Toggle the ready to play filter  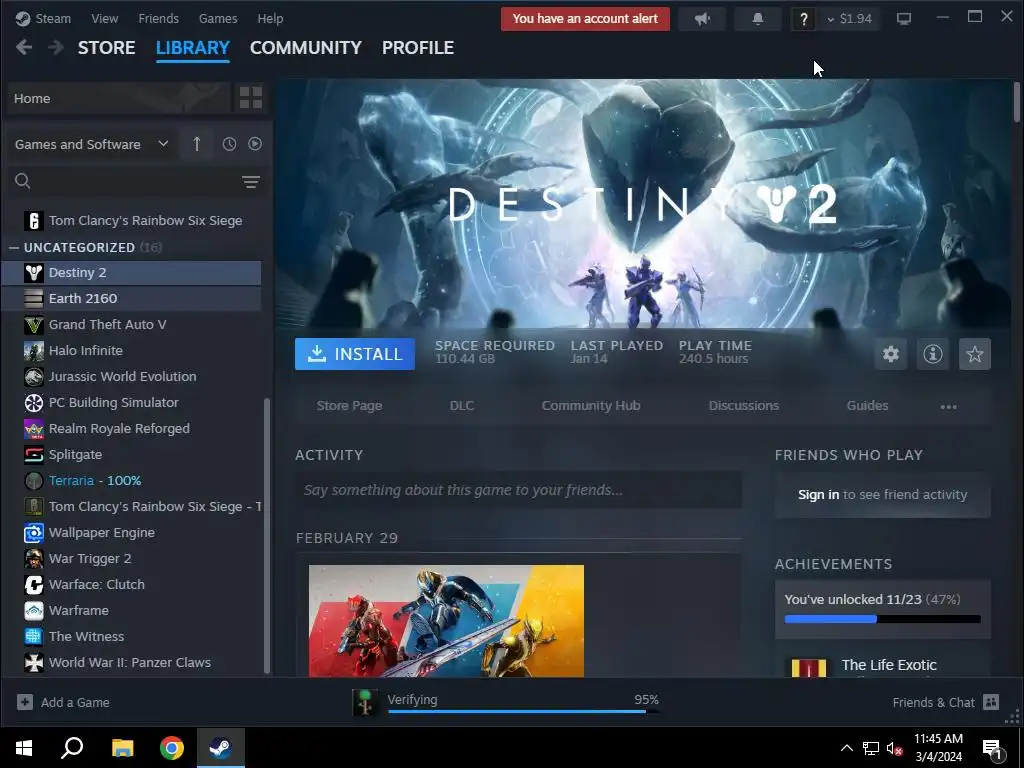pos(255,144)
